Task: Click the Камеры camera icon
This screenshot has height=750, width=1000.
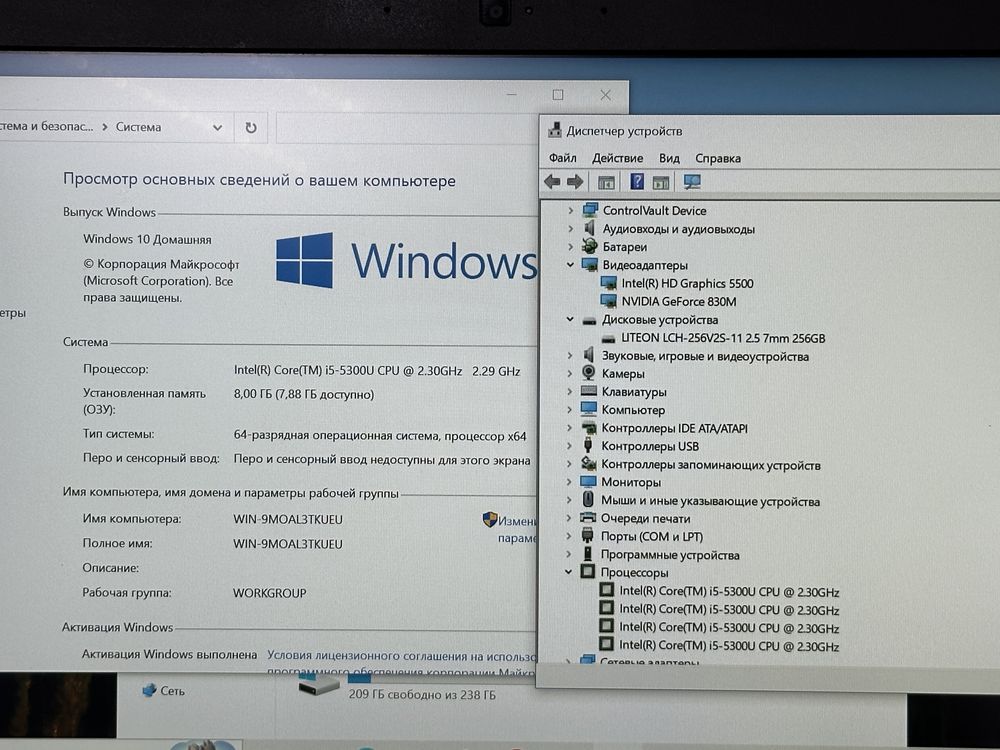Action: pos(589,373)
